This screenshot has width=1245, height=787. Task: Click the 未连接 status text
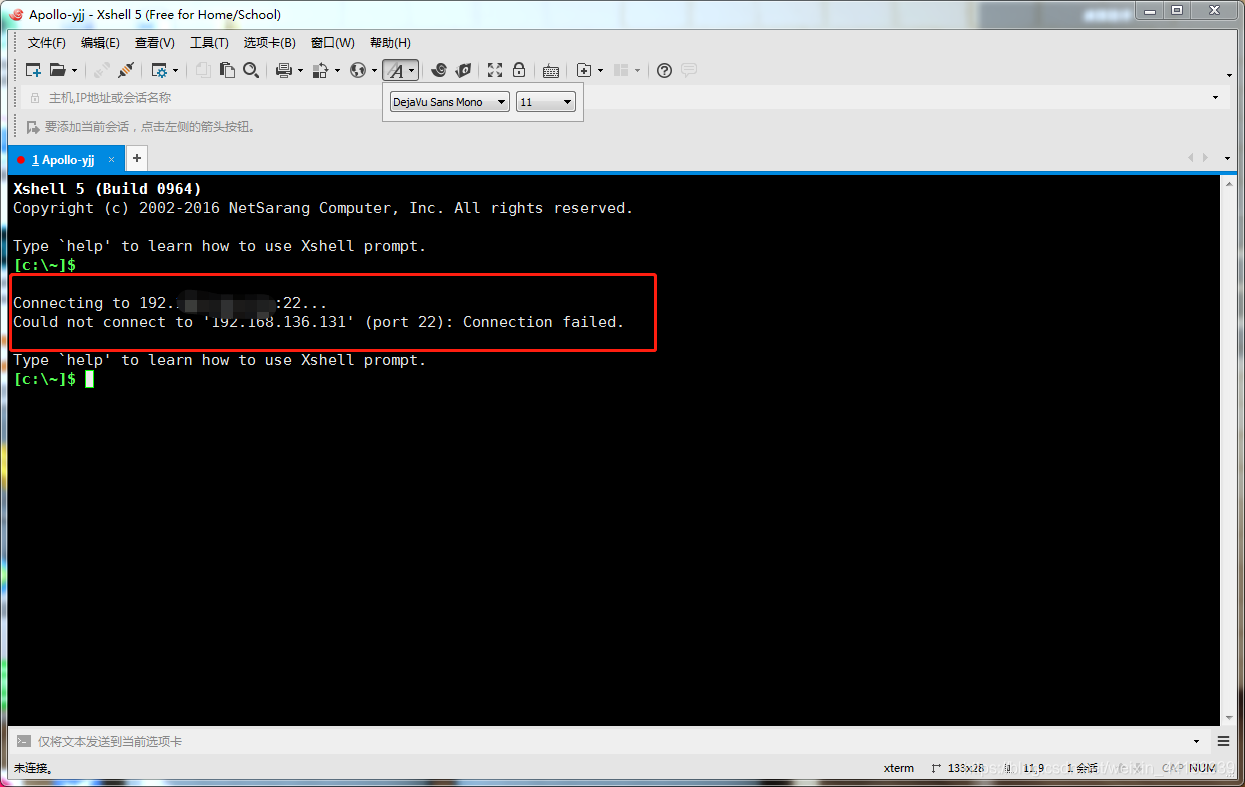(33, 768)
